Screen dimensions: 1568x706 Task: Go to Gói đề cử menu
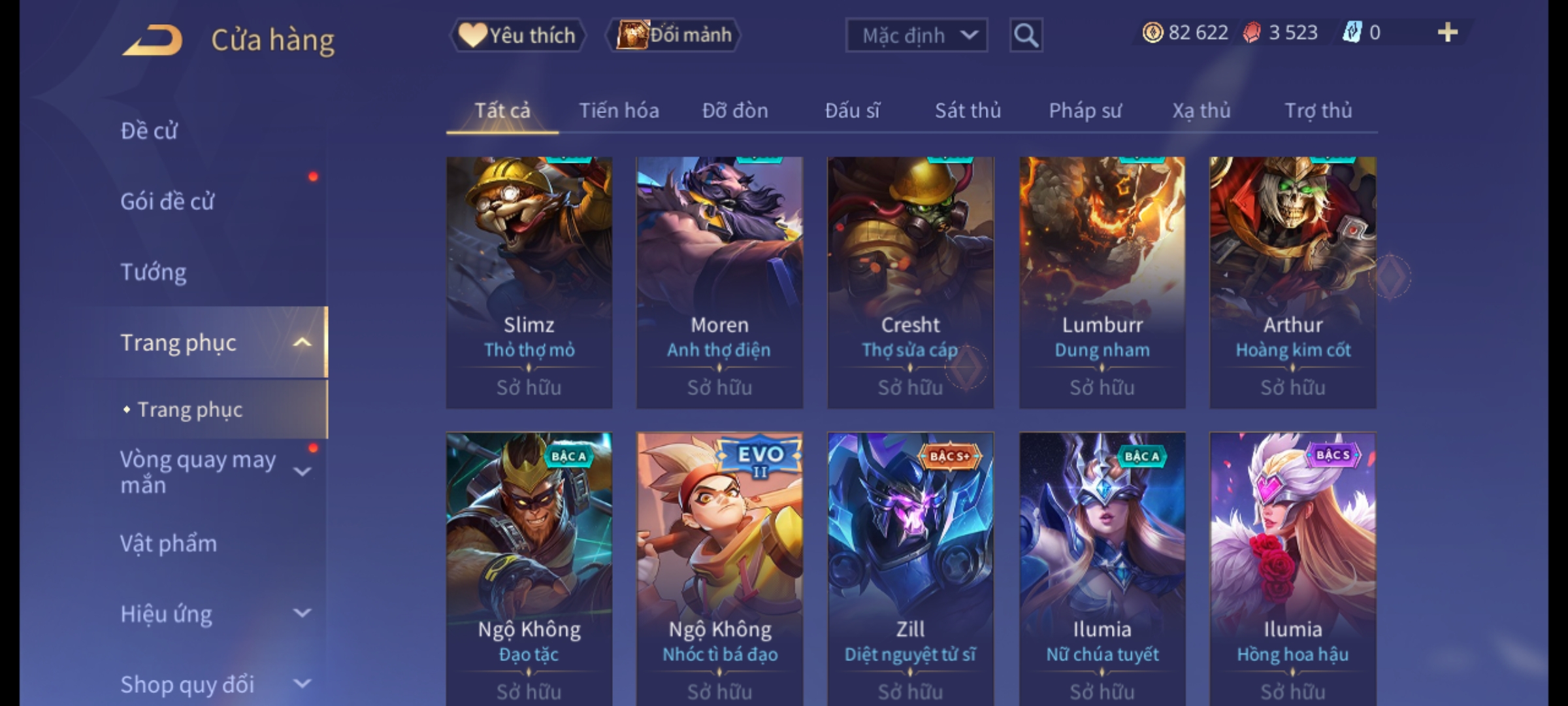tap(167, 201)
